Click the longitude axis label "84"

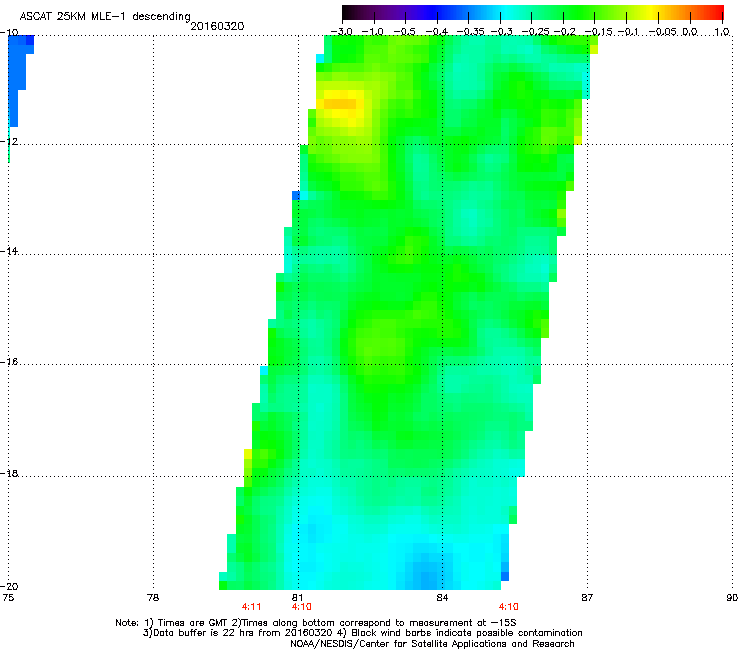442,598
